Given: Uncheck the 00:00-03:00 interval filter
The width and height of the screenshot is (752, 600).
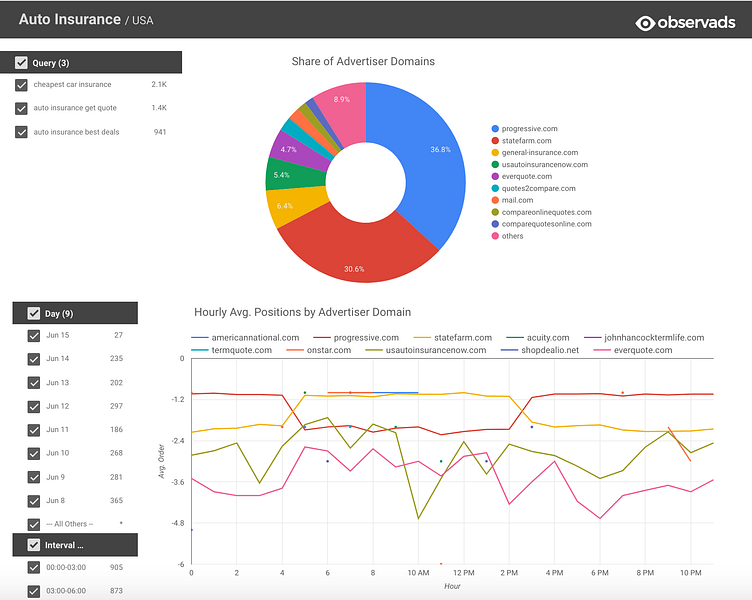Looking at the screenshot, I should [x=34, y=567].
